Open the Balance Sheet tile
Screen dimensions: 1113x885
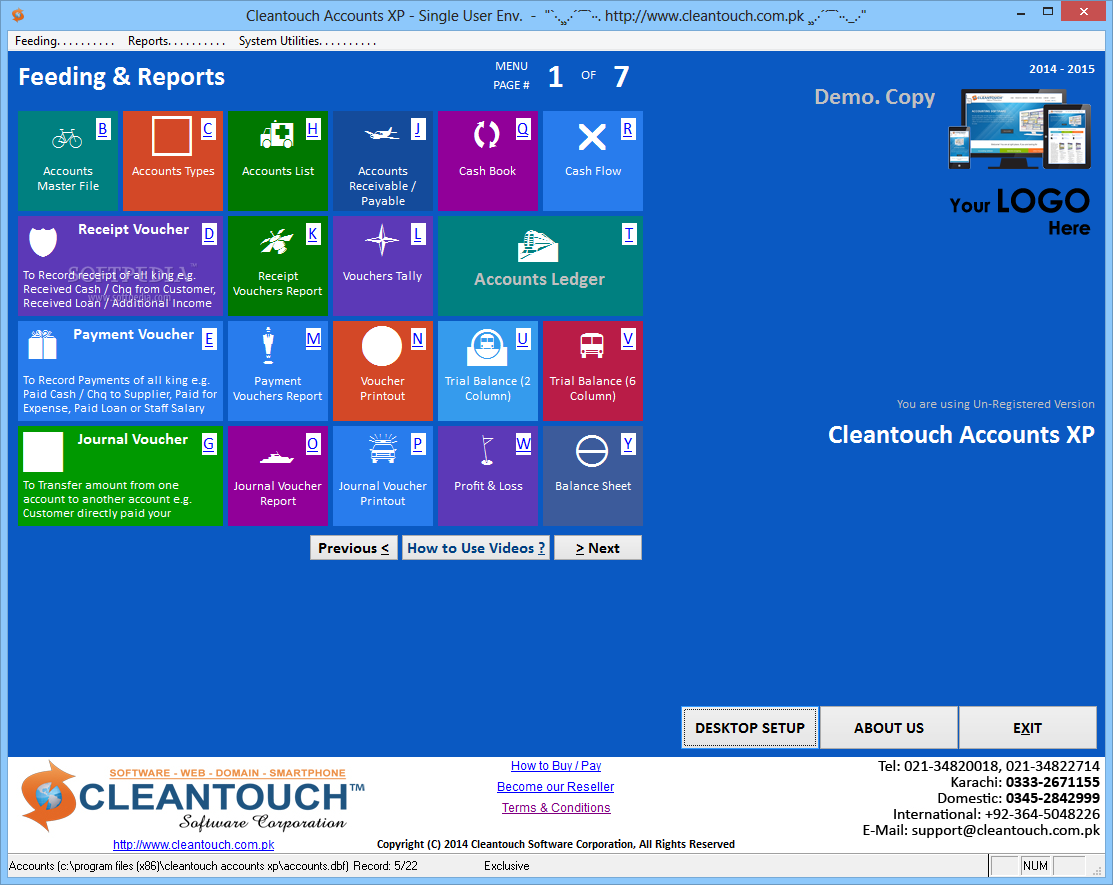coord(593,476)
